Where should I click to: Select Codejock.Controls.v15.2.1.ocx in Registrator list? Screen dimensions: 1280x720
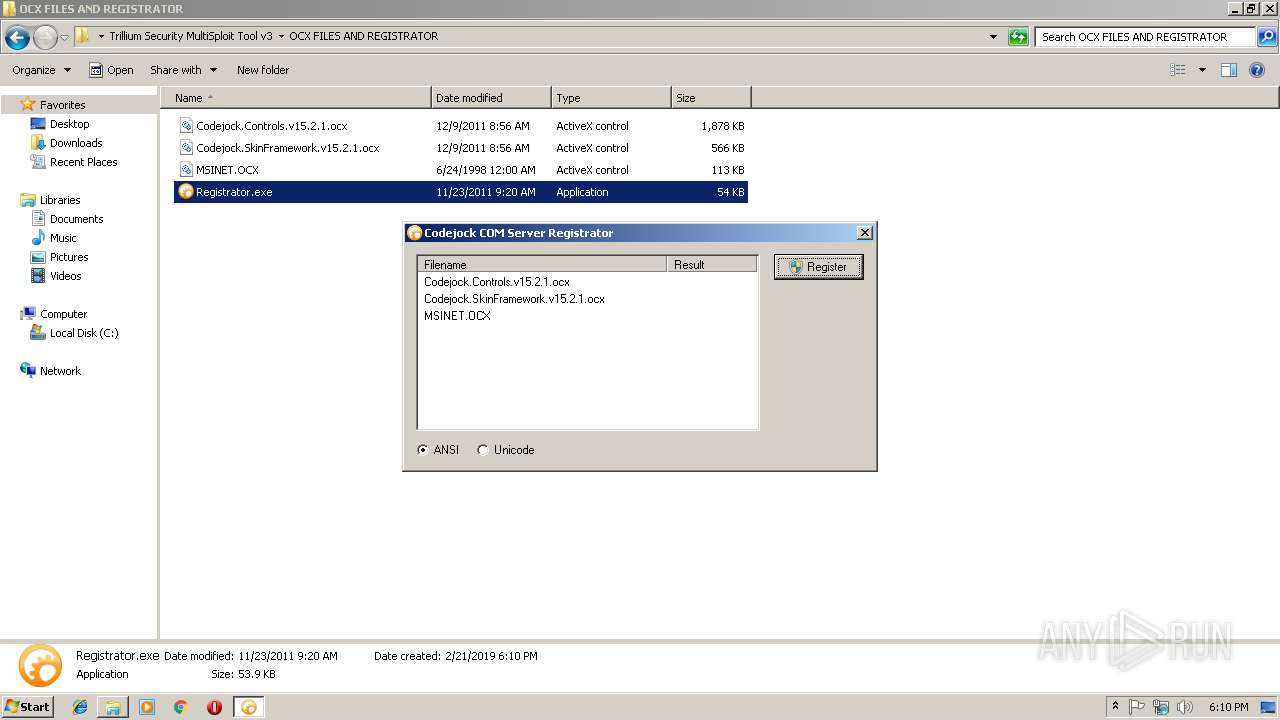[x=497, y=282]
